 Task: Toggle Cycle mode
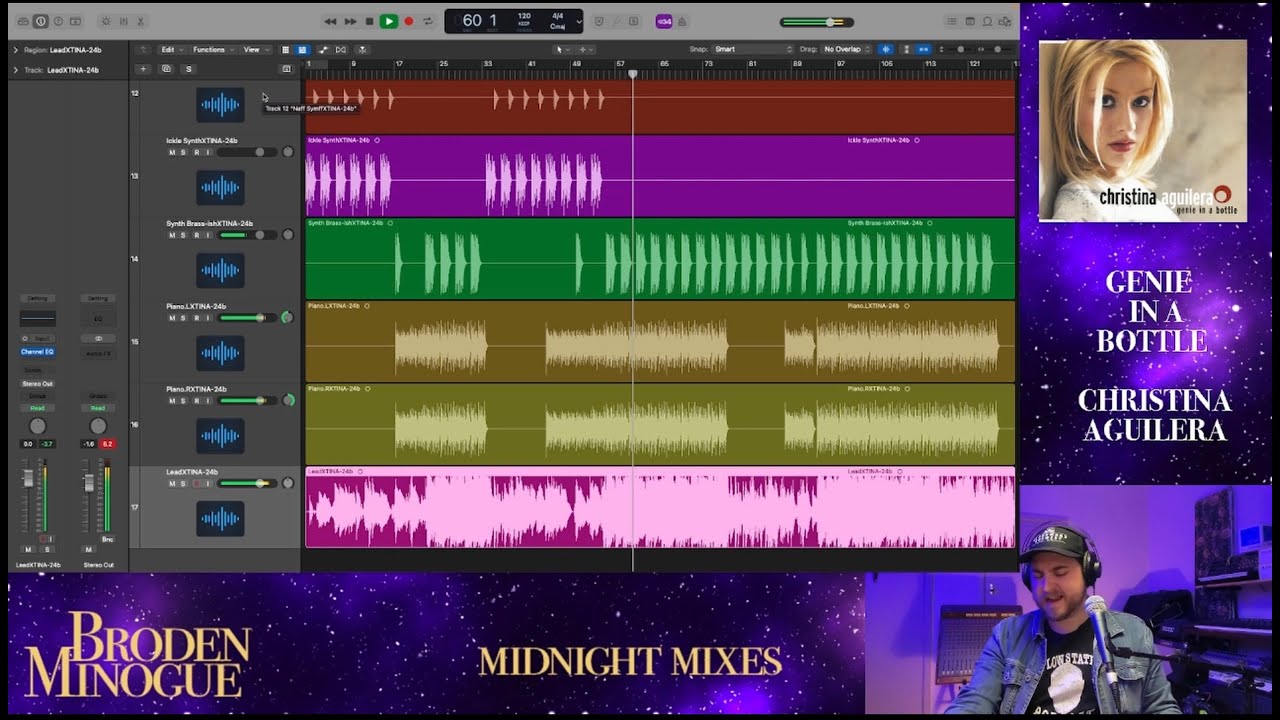[428, 21]
